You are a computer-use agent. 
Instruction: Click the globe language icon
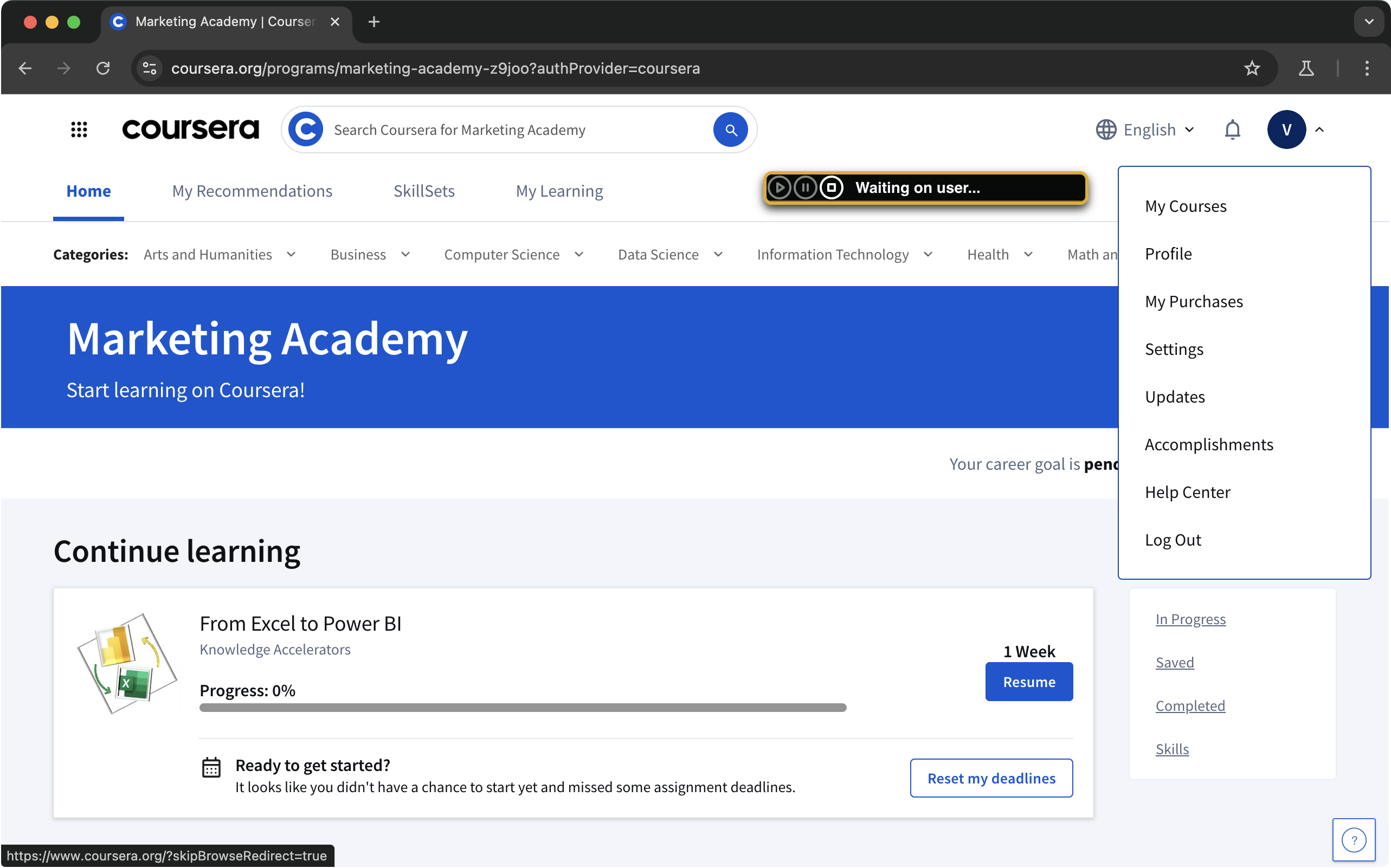(1105, 129)
